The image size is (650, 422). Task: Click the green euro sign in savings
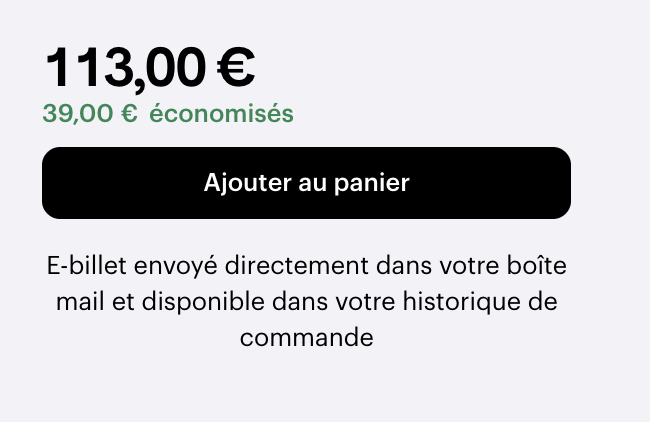[x=129, y=114]
